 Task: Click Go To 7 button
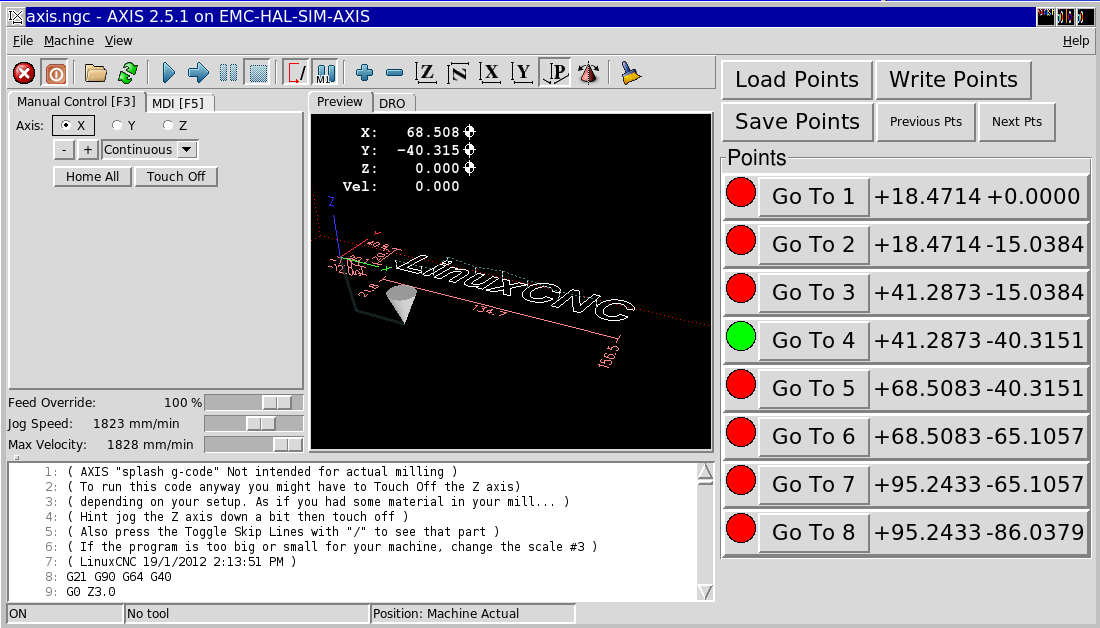click(x=814, y=484)
